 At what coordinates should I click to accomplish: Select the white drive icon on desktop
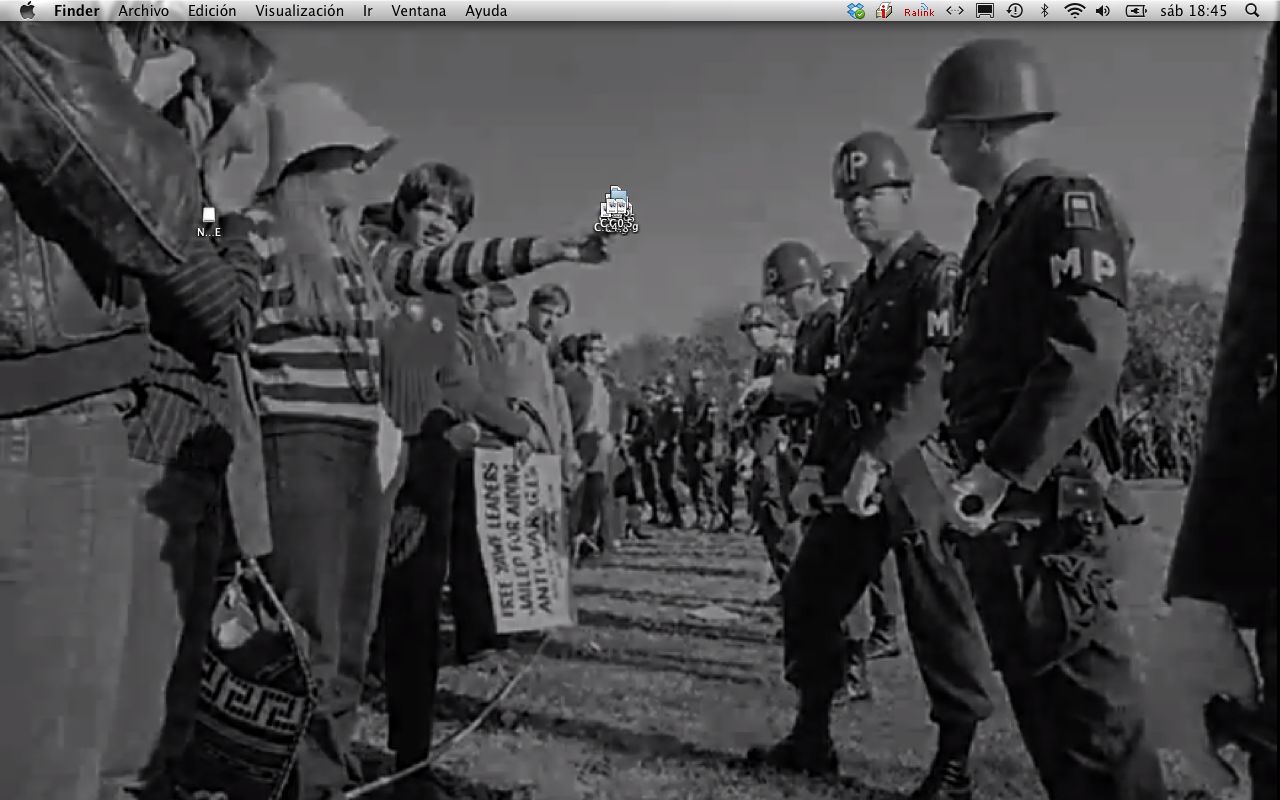pyautogui.click(x=208, y=216)
